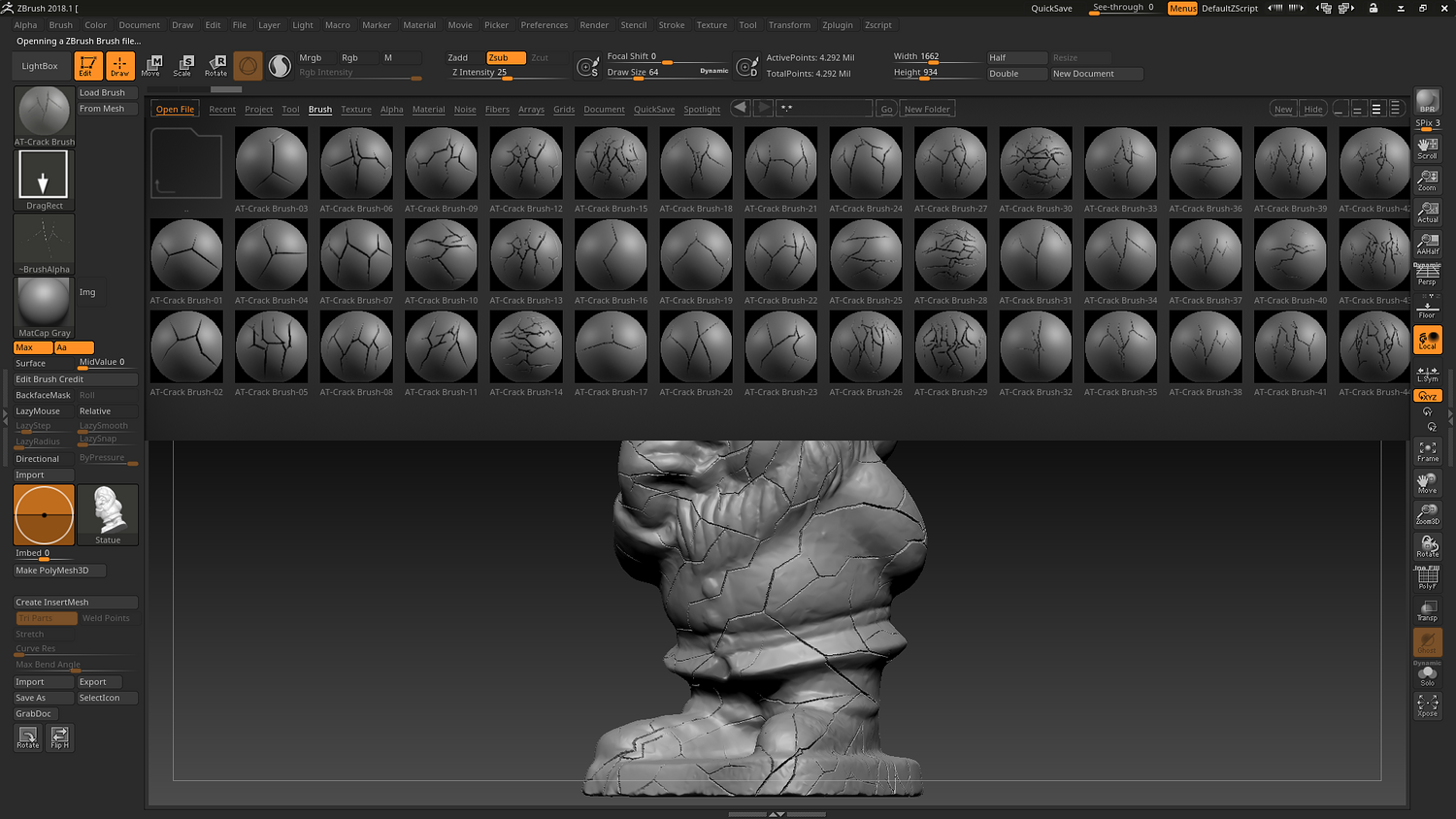Switch to the Spotlight lightbox tab
1456x819 pixels.
pos(702,110)
